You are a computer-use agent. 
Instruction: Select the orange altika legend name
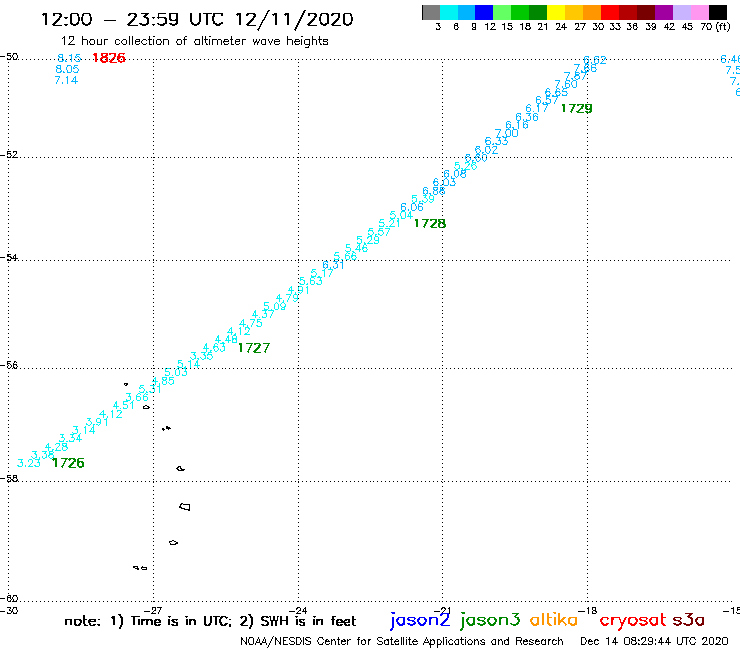554,620
